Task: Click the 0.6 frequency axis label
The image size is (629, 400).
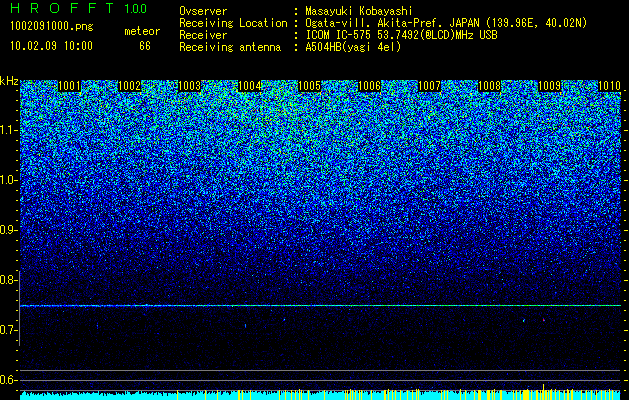Action: (x=7, y=380)
